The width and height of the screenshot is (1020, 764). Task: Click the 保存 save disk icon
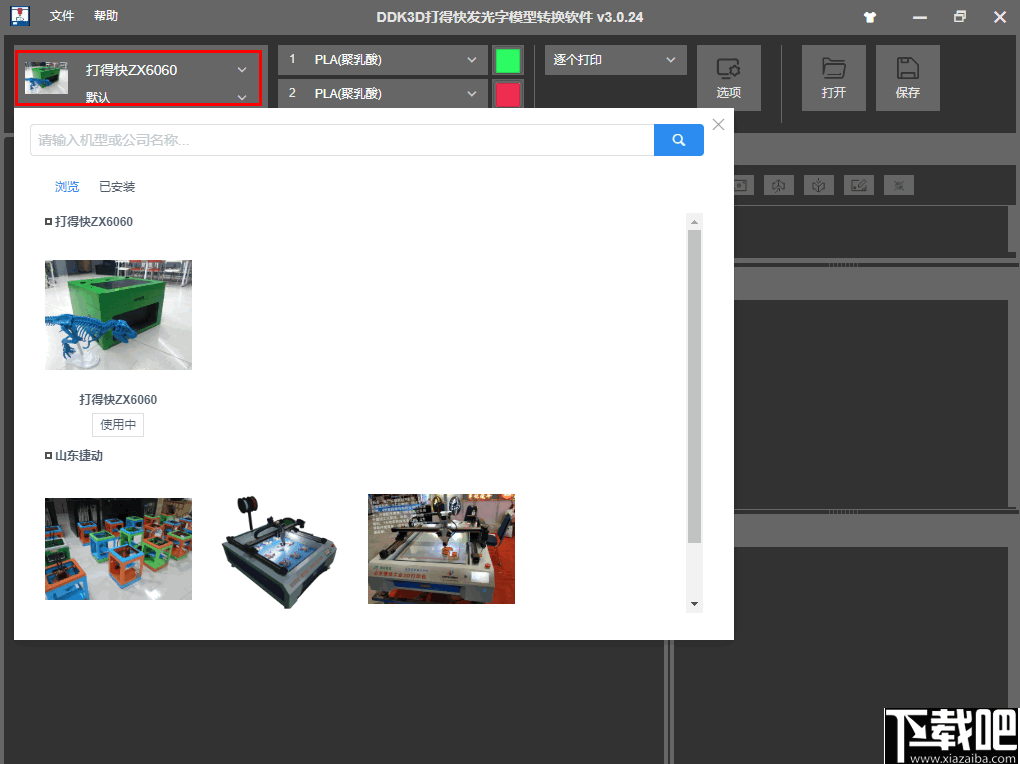click(x=907, y=78)
